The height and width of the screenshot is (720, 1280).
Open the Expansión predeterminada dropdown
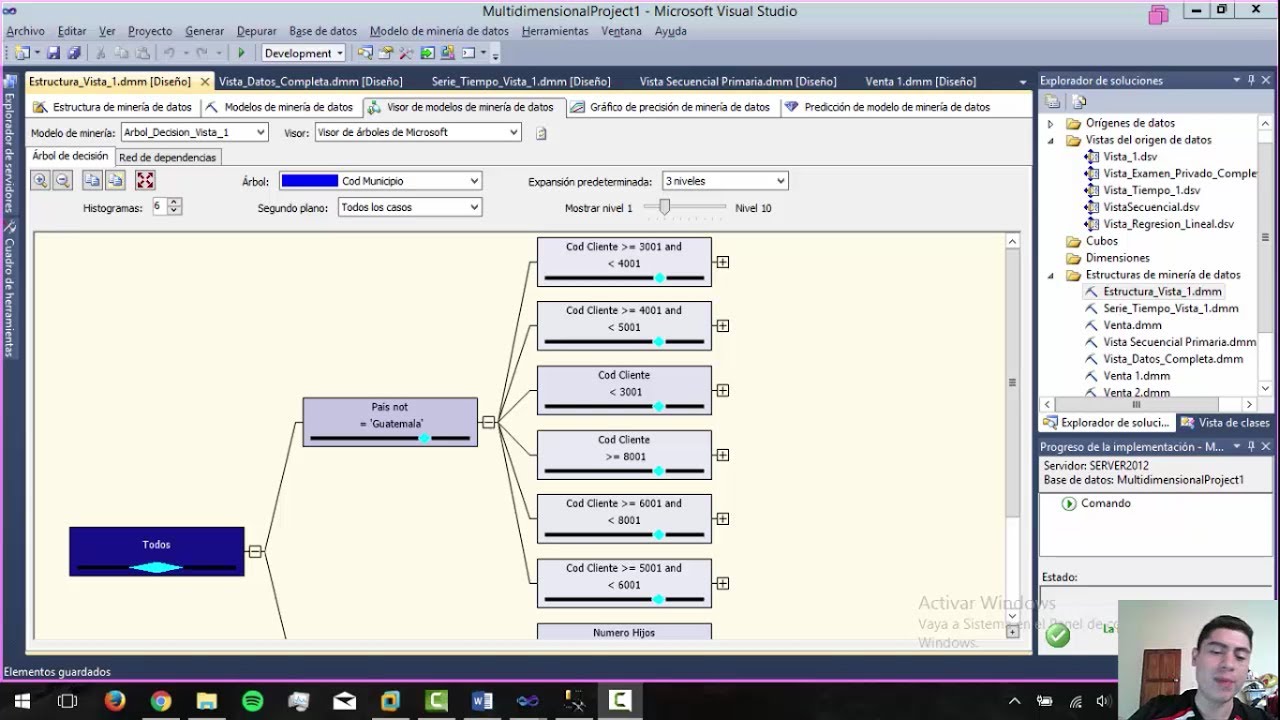point(780,181)
